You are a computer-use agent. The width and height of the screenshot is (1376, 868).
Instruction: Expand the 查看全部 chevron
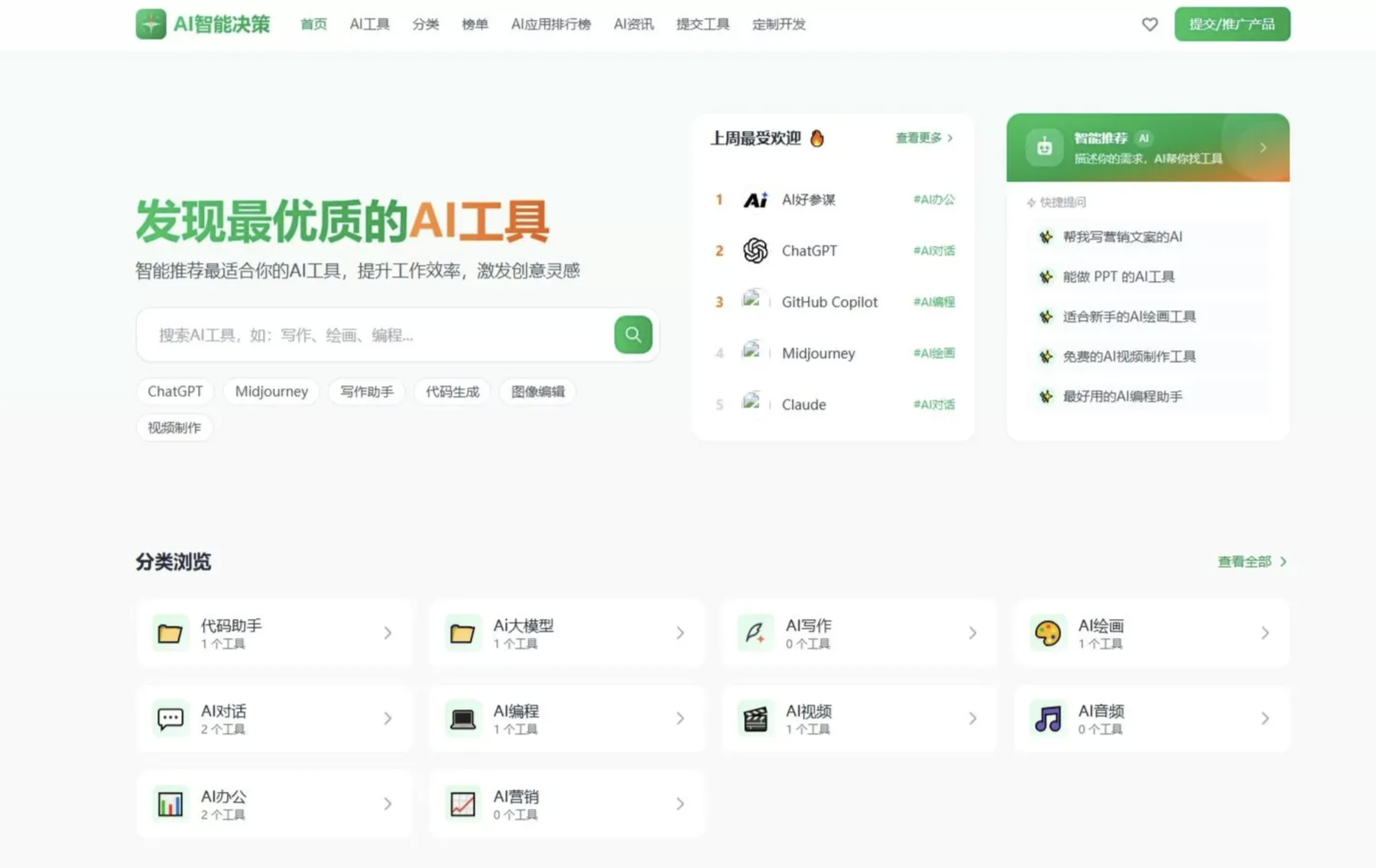pos(1282,562)
